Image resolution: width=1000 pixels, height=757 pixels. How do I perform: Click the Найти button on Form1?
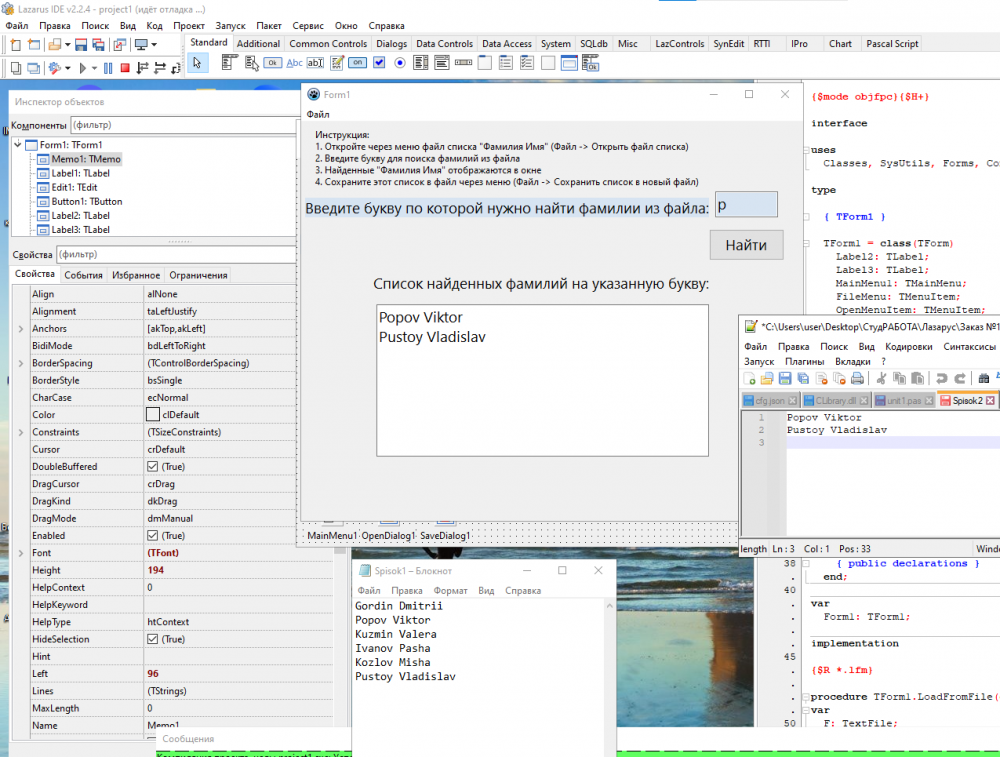pos(746,245)
